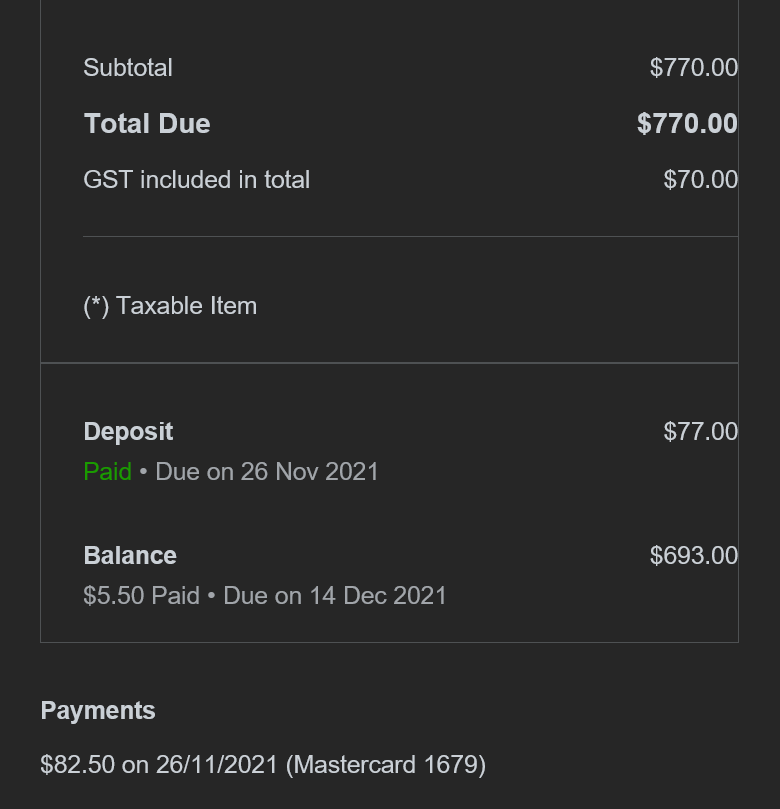The image size is (780, 809).
Task: Click the 26/11/2021 payment date
Action: (x=215, y=765)
